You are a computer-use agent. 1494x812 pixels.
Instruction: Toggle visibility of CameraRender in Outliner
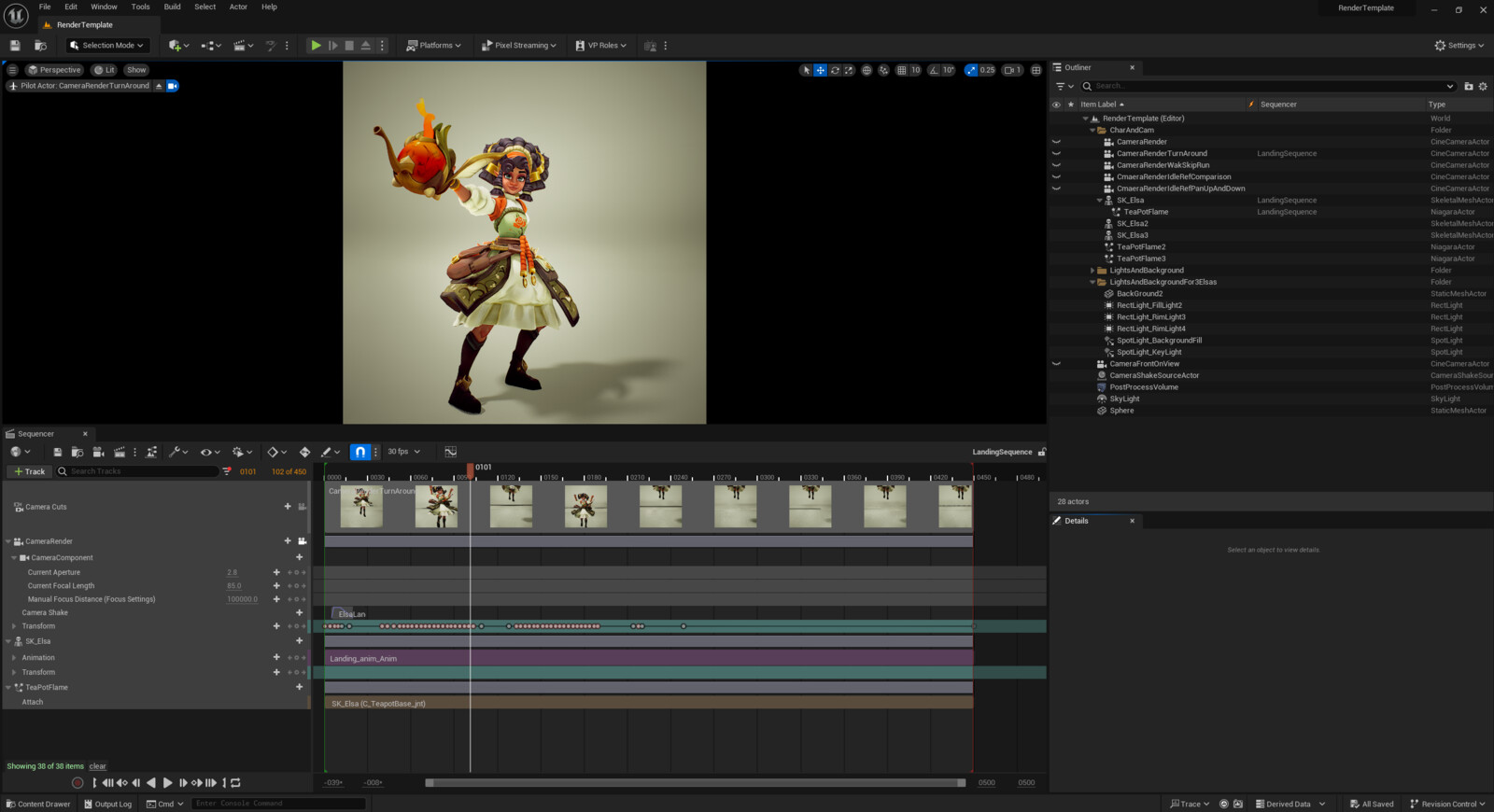[x=1056, y=142]
